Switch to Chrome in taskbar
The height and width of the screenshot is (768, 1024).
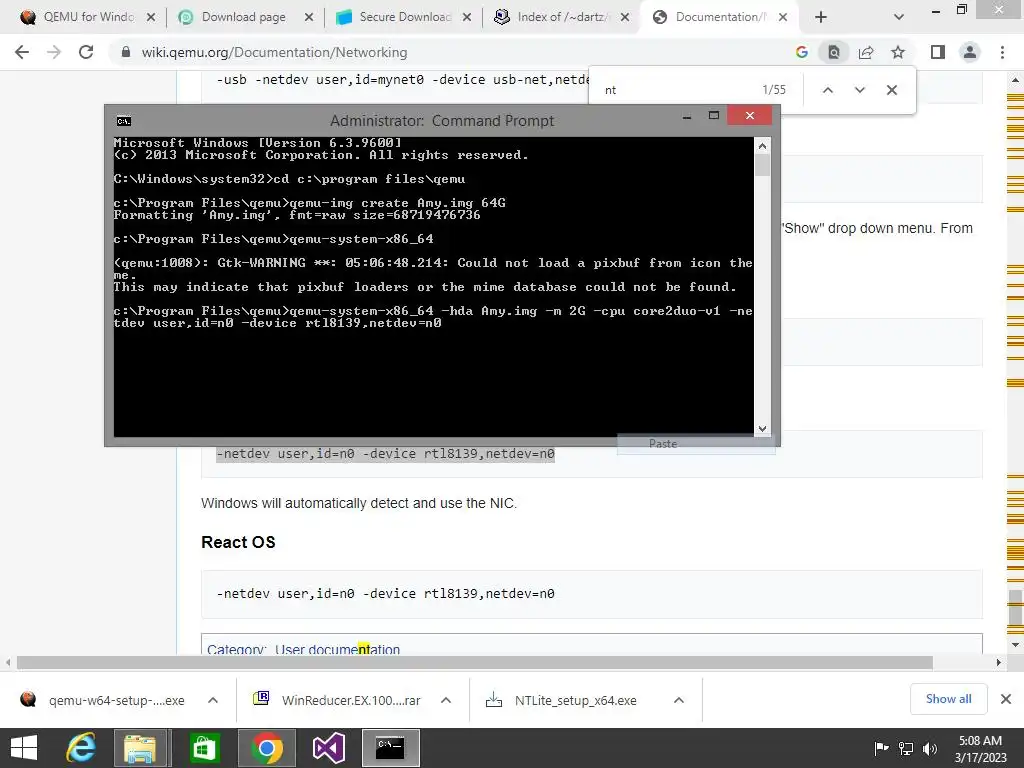point(266,748)
